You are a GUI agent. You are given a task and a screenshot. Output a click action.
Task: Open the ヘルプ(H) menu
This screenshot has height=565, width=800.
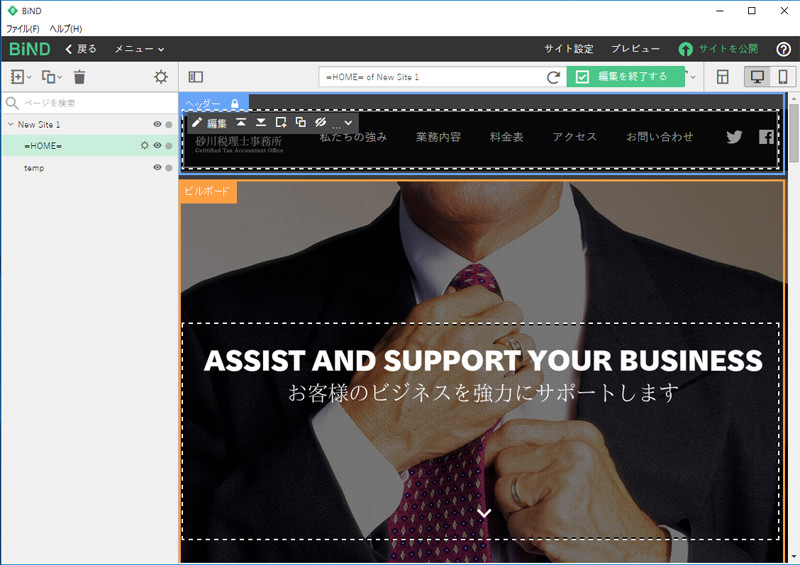coord(66,29)
